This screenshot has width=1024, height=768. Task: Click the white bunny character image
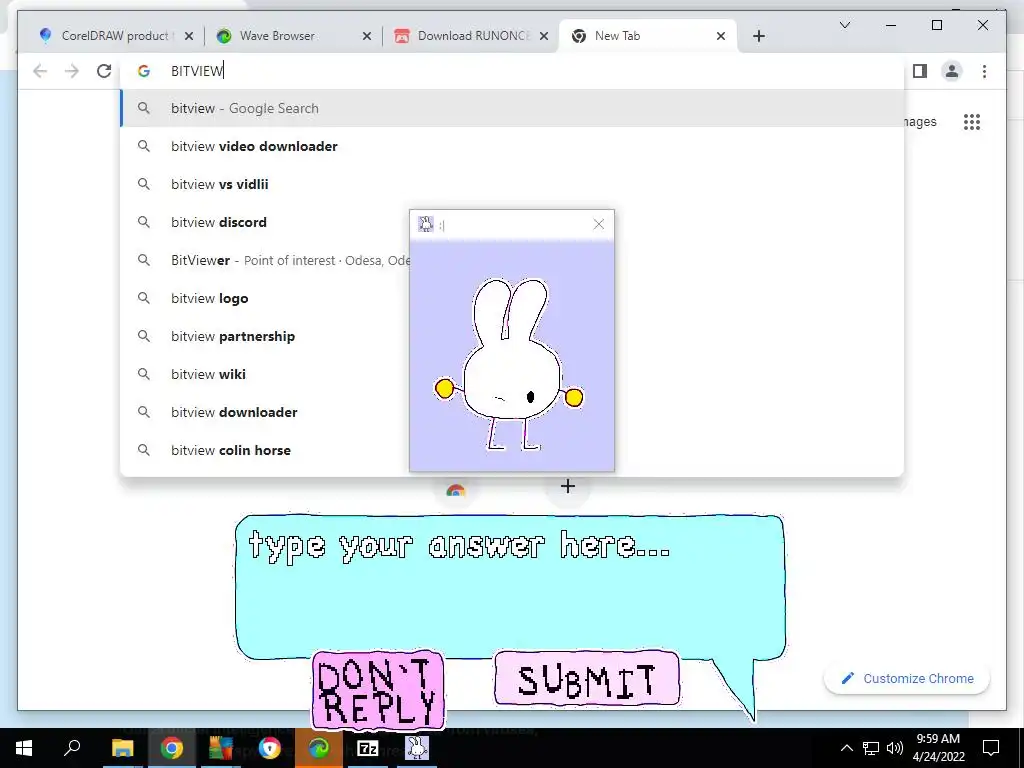click(509, 364)
